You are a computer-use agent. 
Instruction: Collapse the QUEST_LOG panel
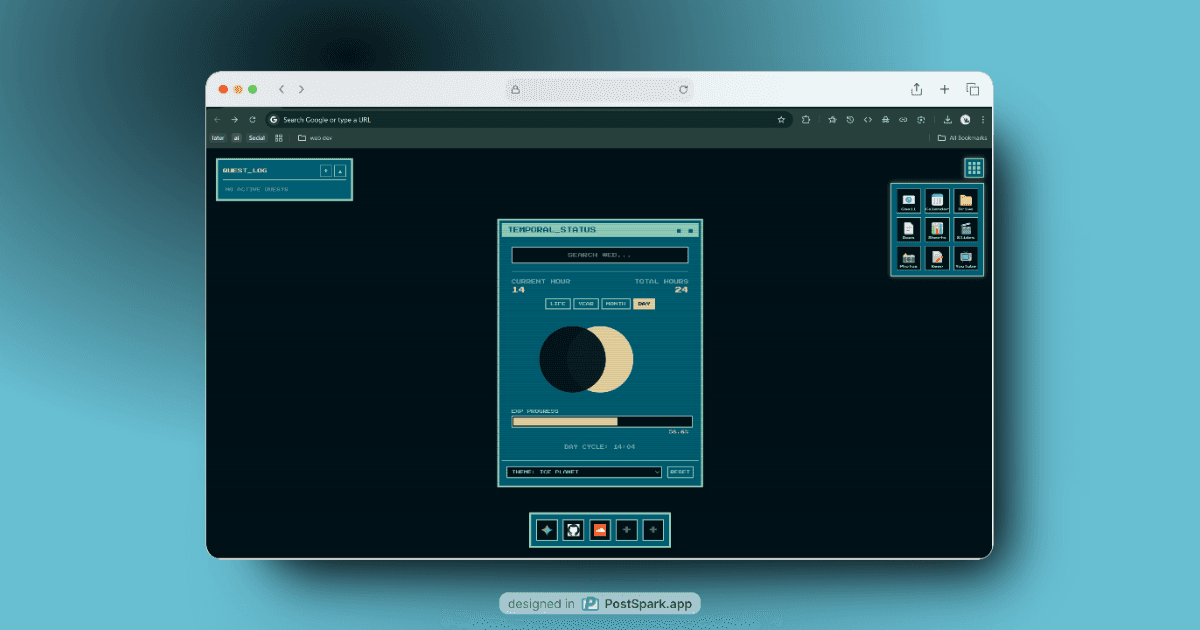click(340, 170)
